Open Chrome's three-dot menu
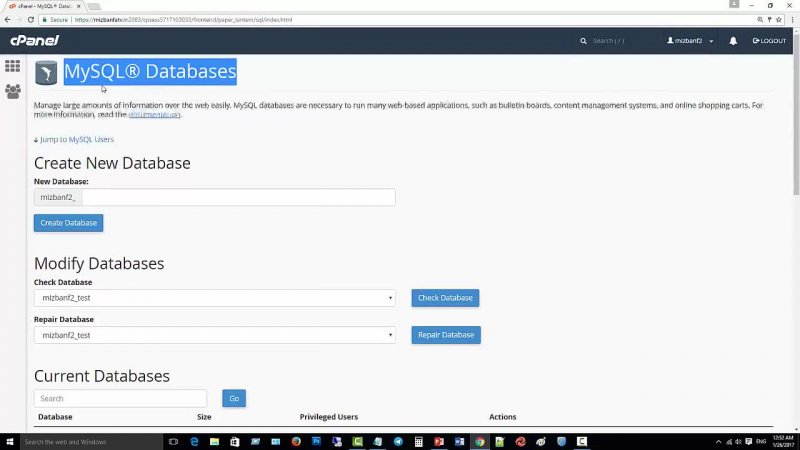 pos(789,19)
